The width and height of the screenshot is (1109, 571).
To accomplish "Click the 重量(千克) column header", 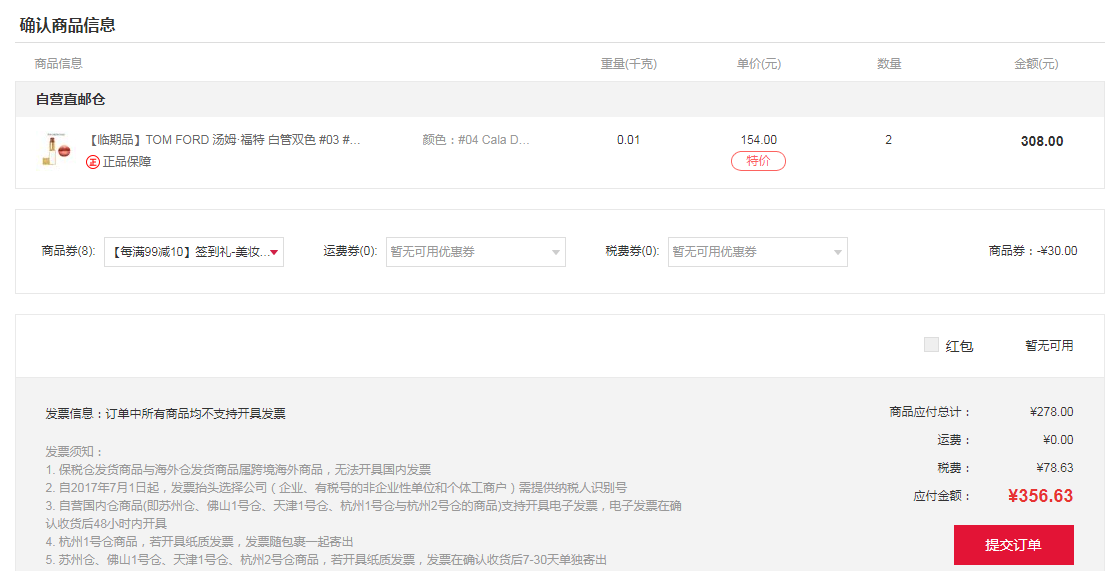I will (629, 64).
